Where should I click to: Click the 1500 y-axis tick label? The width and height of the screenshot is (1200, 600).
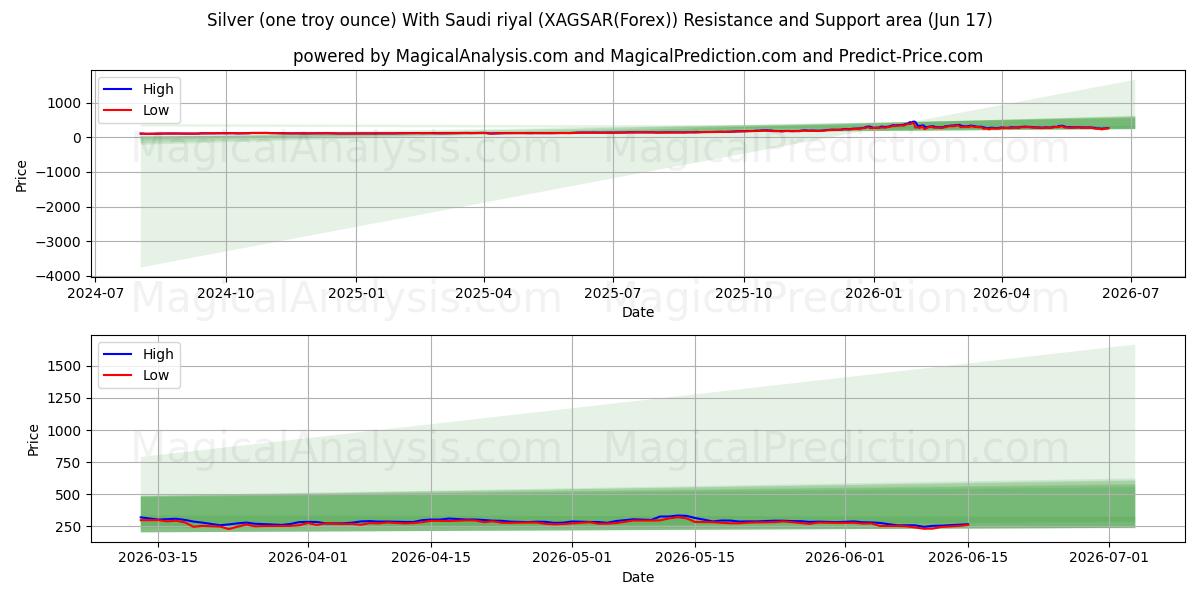tap(66, 367)
